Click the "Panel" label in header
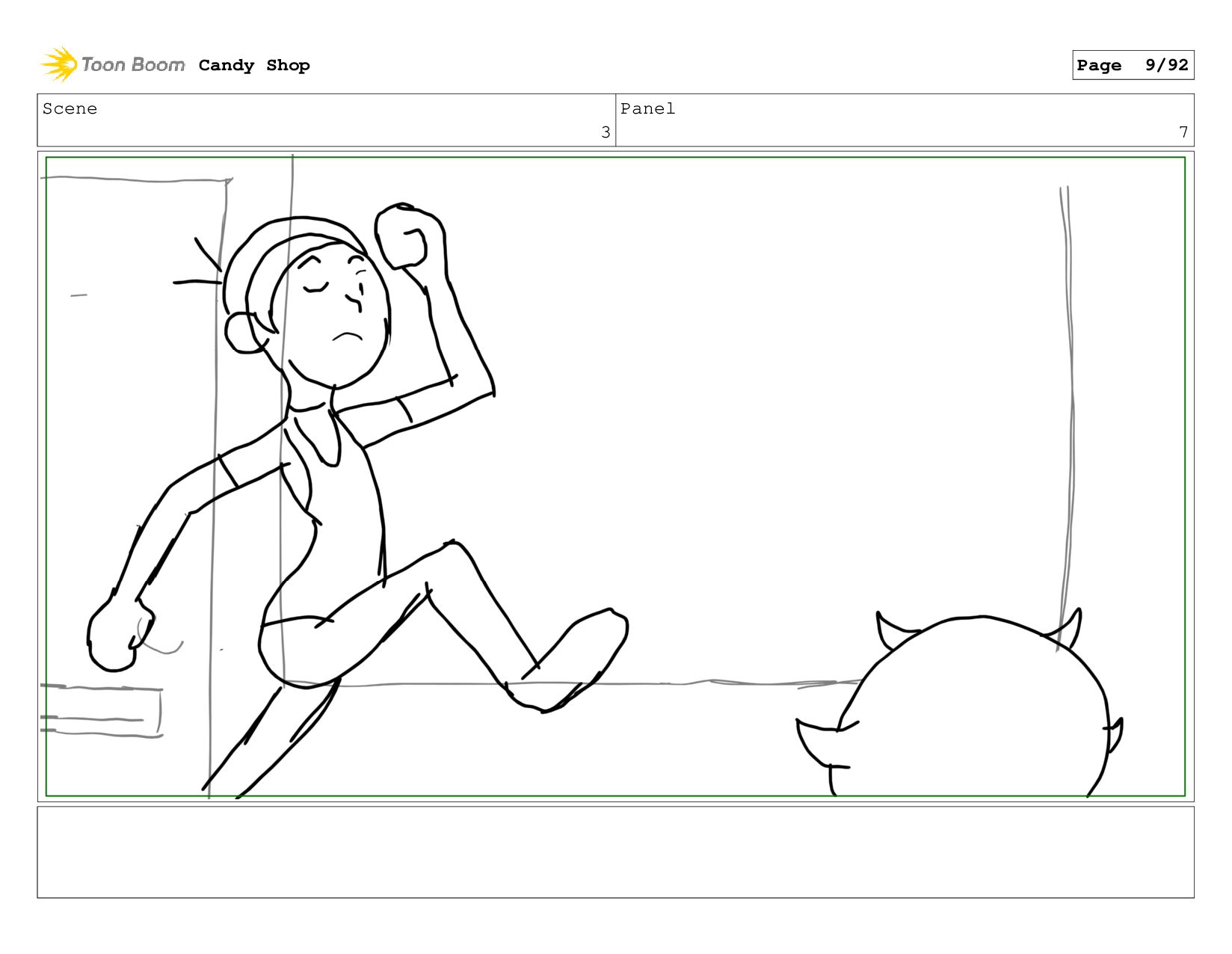Screen dimensions: 1232x954 [x=647, y=108]
